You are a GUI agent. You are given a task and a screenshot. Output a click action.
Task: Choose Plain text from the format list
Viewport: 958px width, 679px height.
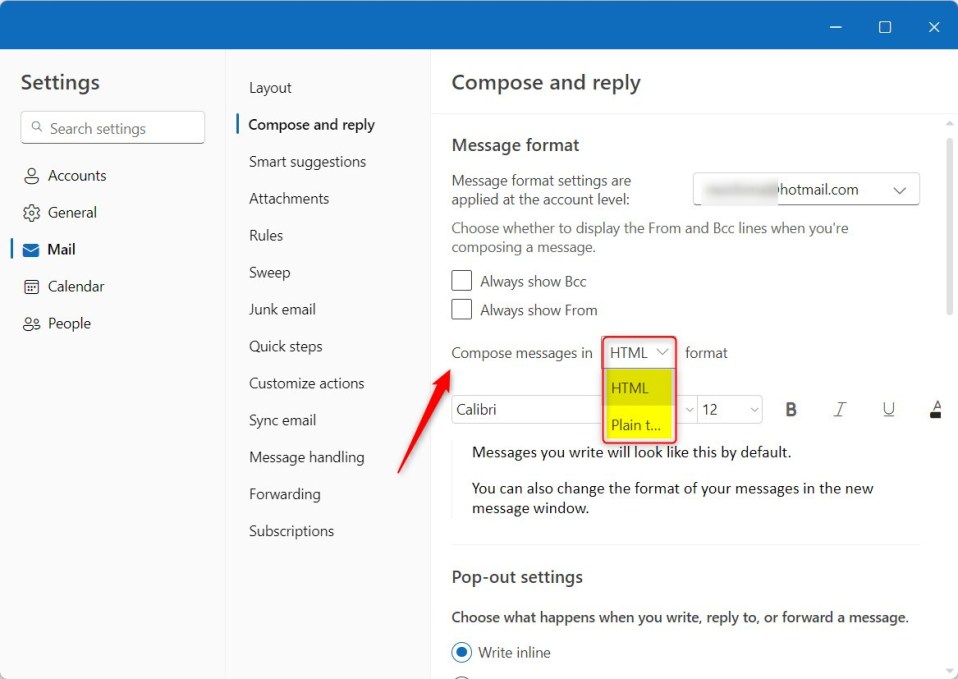639,424
